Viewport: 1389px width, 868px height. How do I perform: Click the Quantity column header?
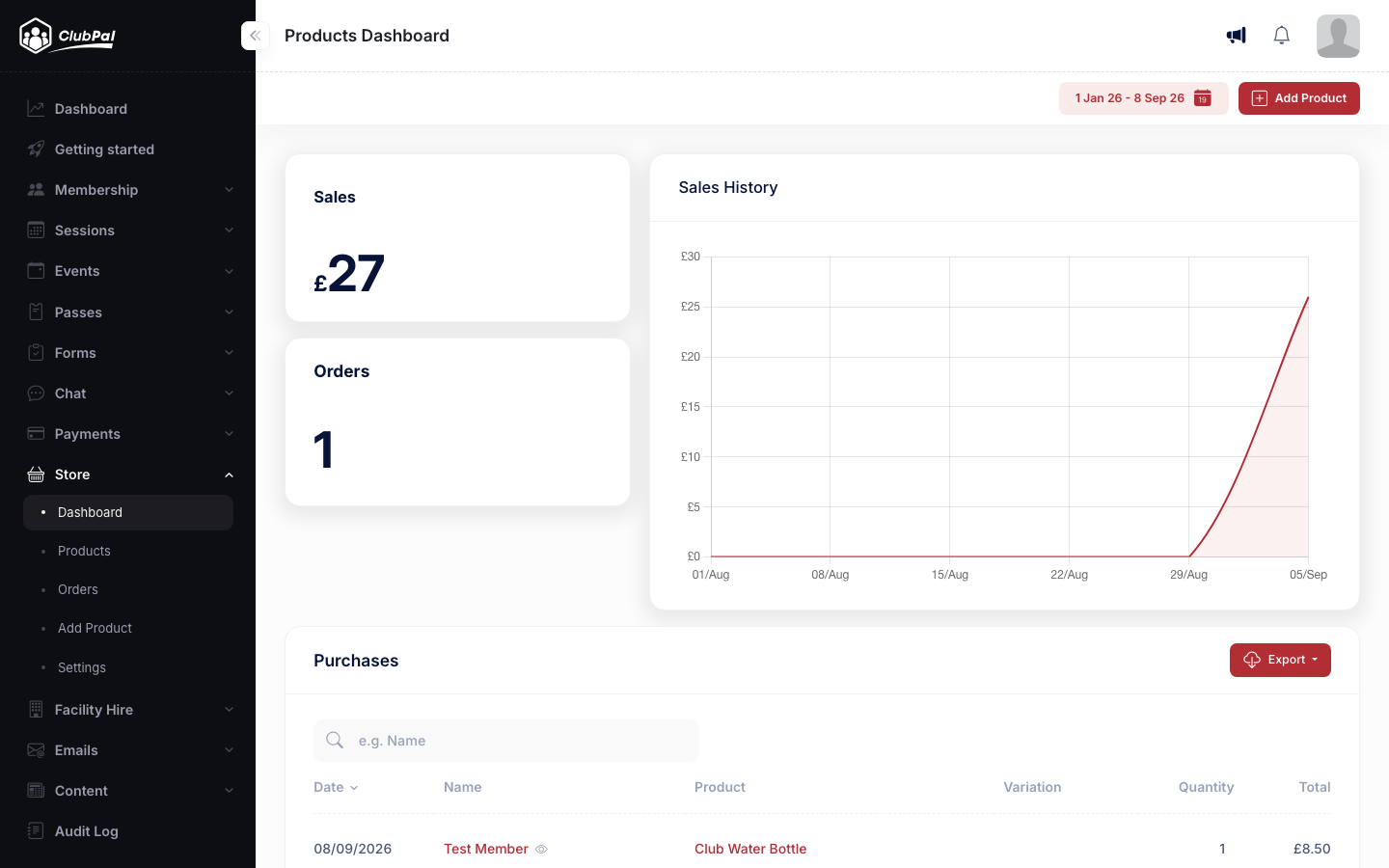1206,787
